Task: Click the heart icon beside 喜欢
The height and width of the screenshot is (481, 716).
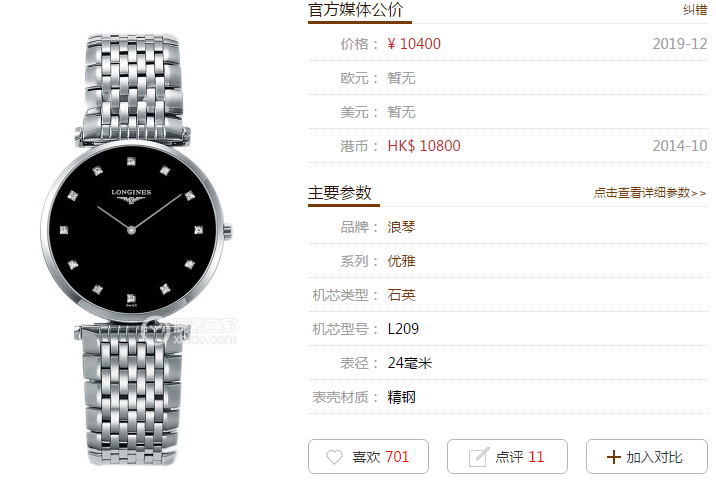Action: point(334,457)
